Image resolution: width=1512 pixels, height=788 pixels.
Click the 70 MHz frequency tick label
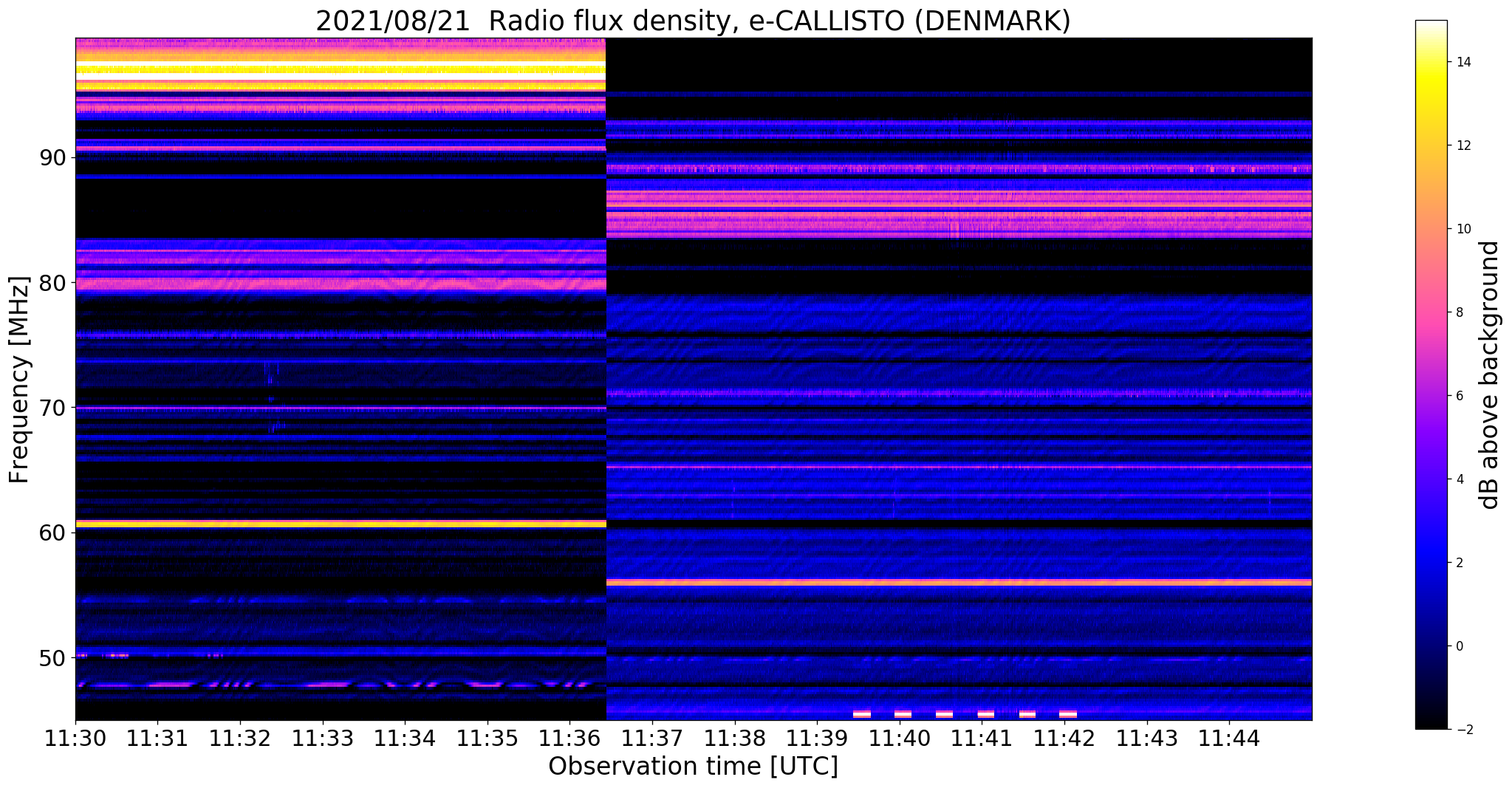tap(54, 408)
